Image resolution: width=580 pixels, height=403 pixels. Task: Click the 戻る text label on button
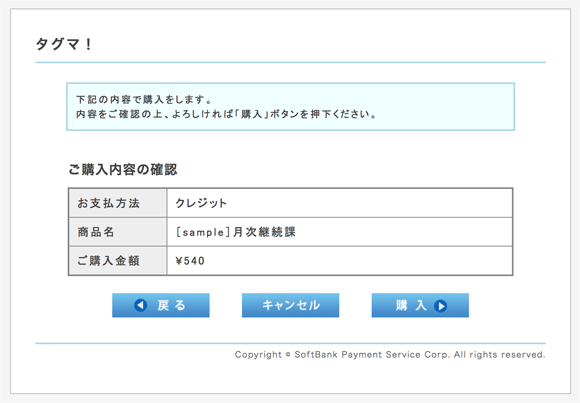tap(171, 305)
